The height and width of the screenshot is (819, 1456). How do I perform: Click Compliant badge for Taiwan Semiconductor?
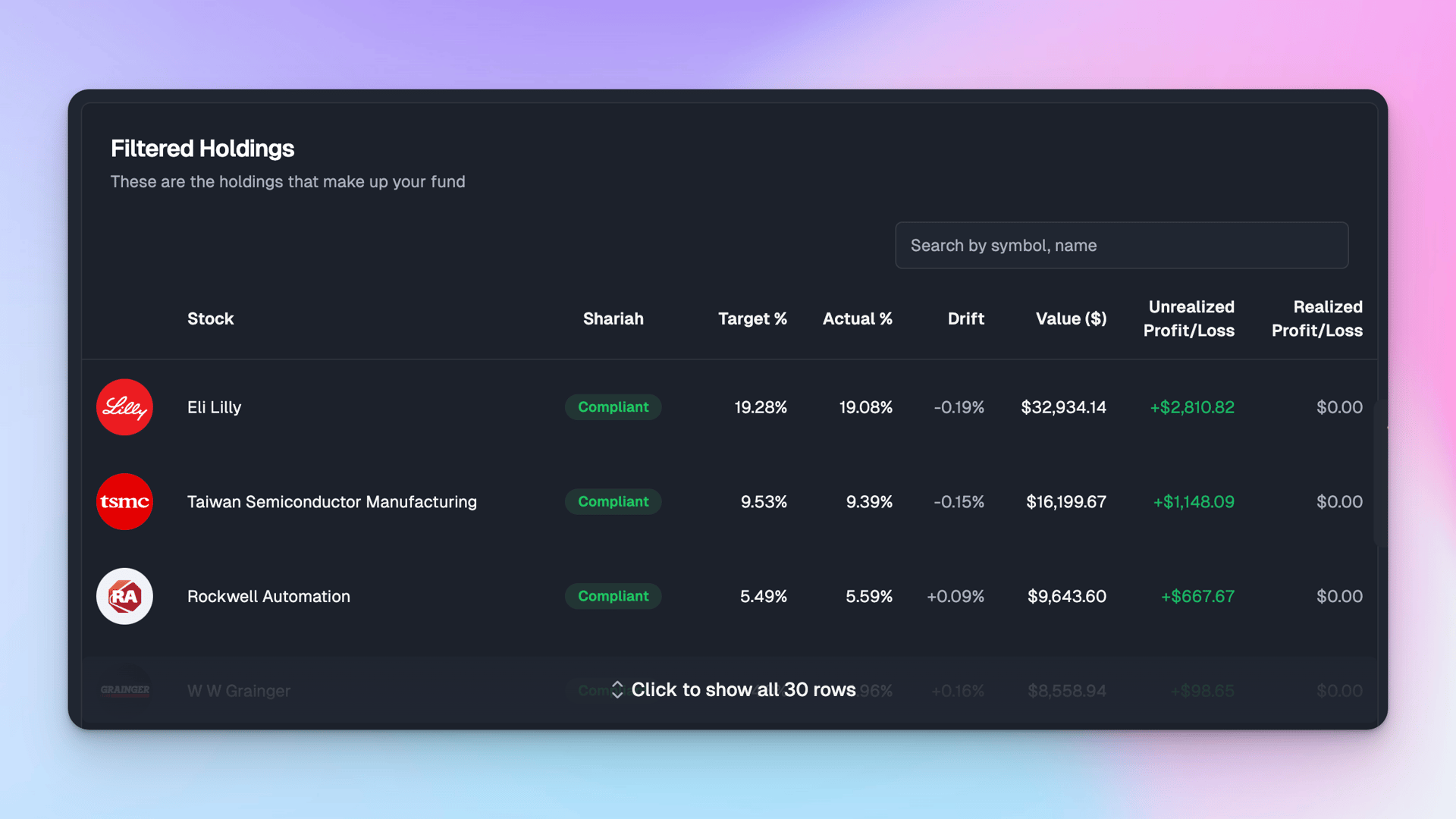tap(613, 501)
